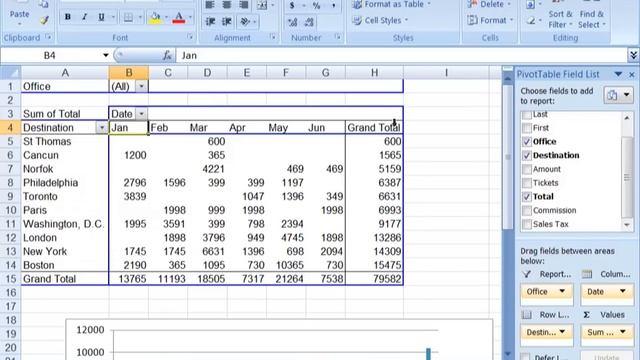Apply the yellow fill color
Screen dimensions: 640x360
(x=155, y=17)
